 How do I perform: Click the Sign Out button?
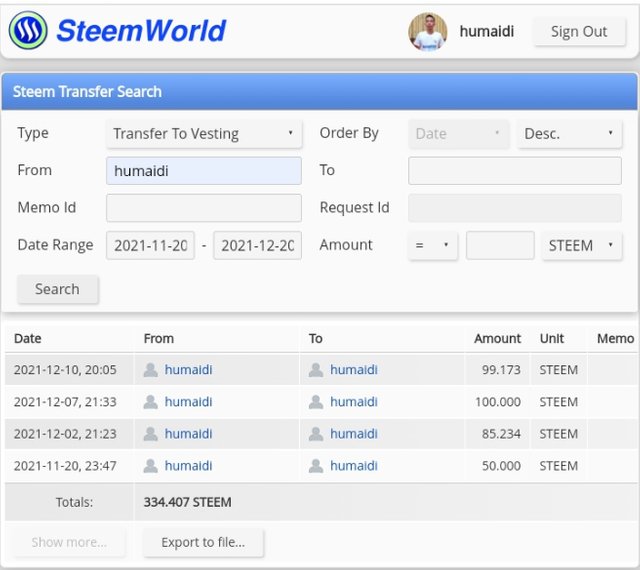coord(579,32)
